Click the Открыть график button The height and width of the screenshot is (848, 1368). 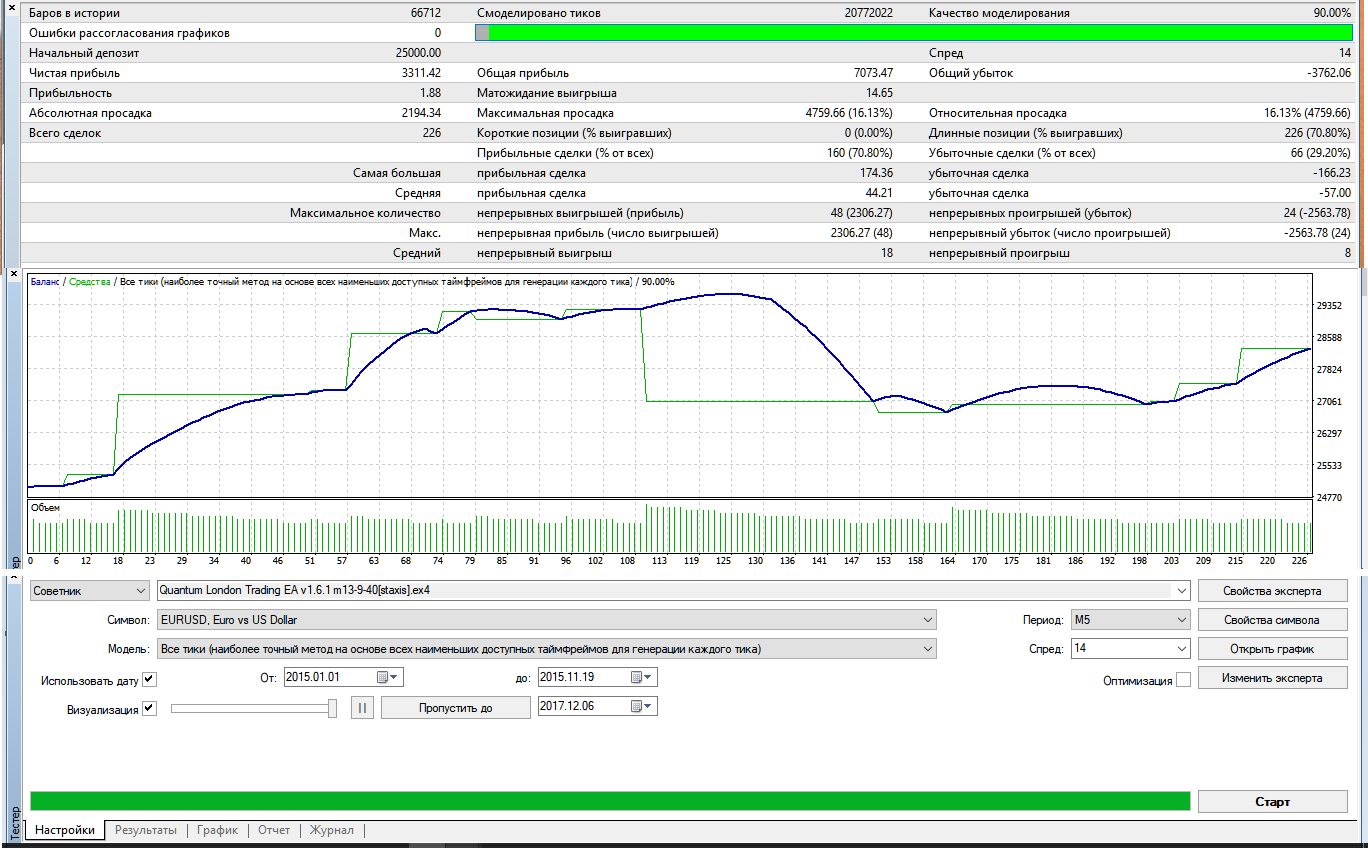point(1272,649)
